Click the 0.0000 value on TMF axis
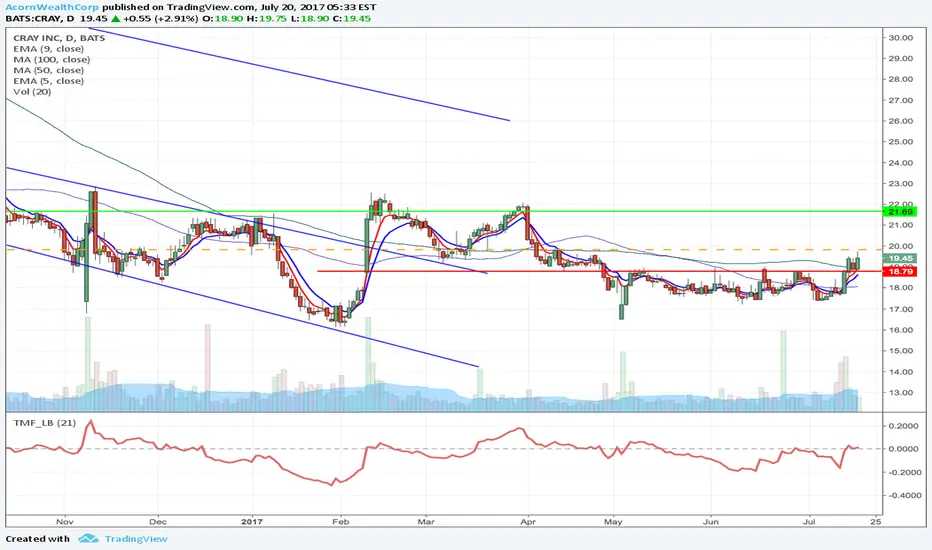This screenshot has height=550, width=932. coord(903,449)
